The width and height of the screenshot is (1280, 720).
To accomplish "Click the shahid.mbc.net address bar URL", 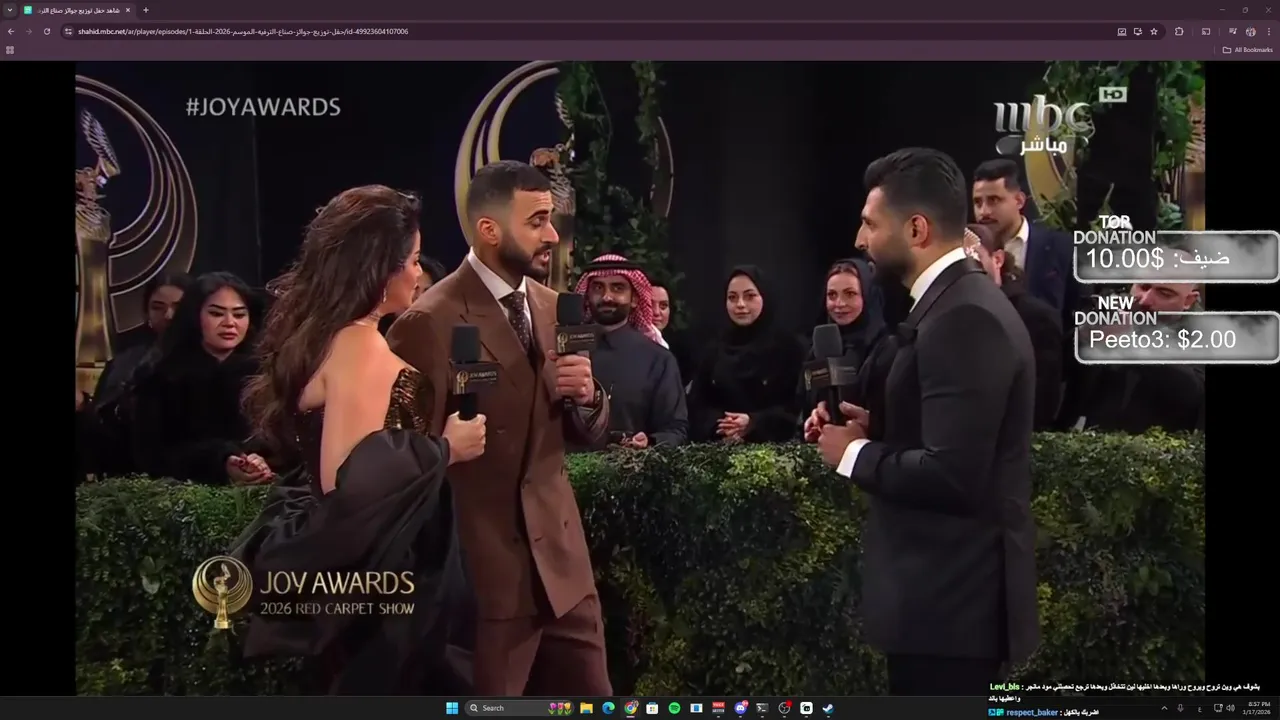I will coord(243,31).
